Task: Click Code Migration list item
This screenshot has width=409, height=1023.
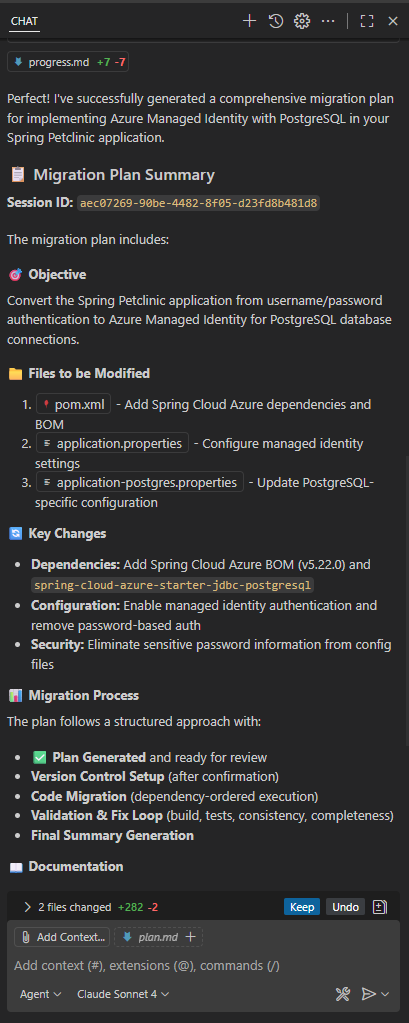Action: (x=174, y=797)
